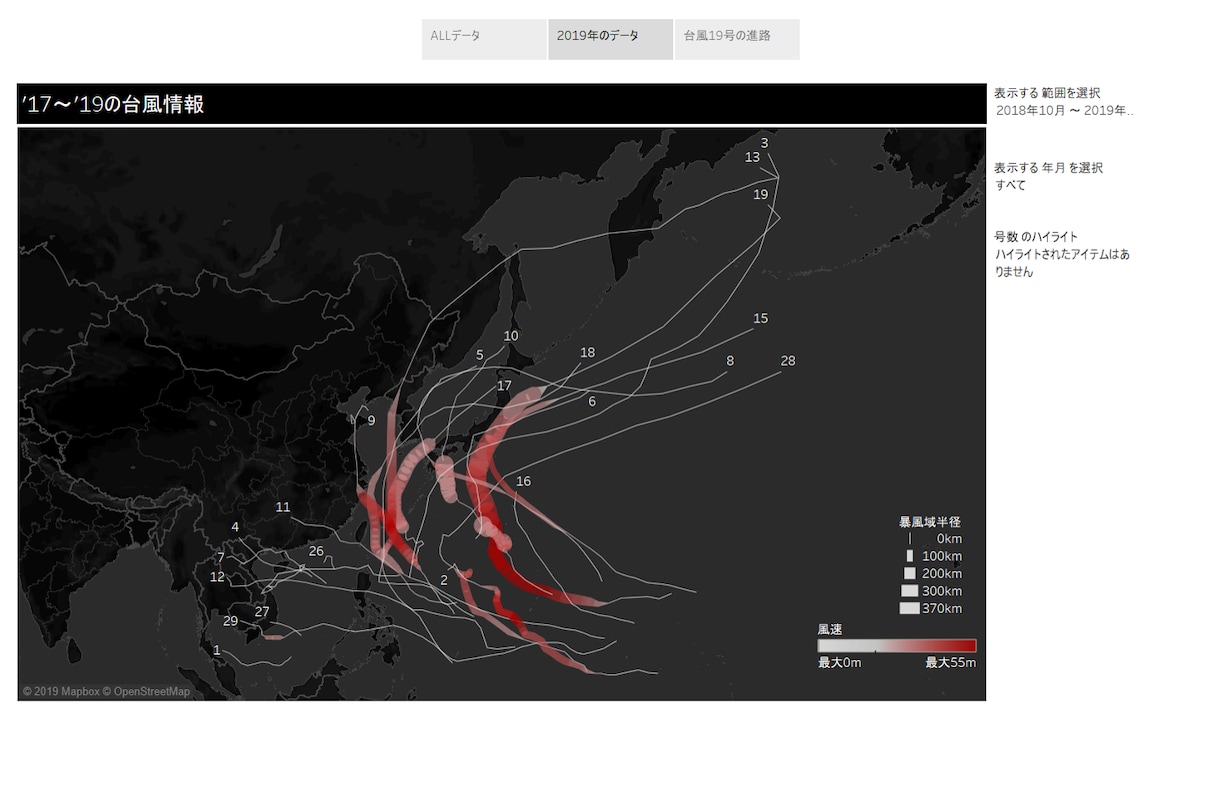Click typhoon label 18 on the map
Viewport: 1220px width, 805px height.
[x=588, y=352]
